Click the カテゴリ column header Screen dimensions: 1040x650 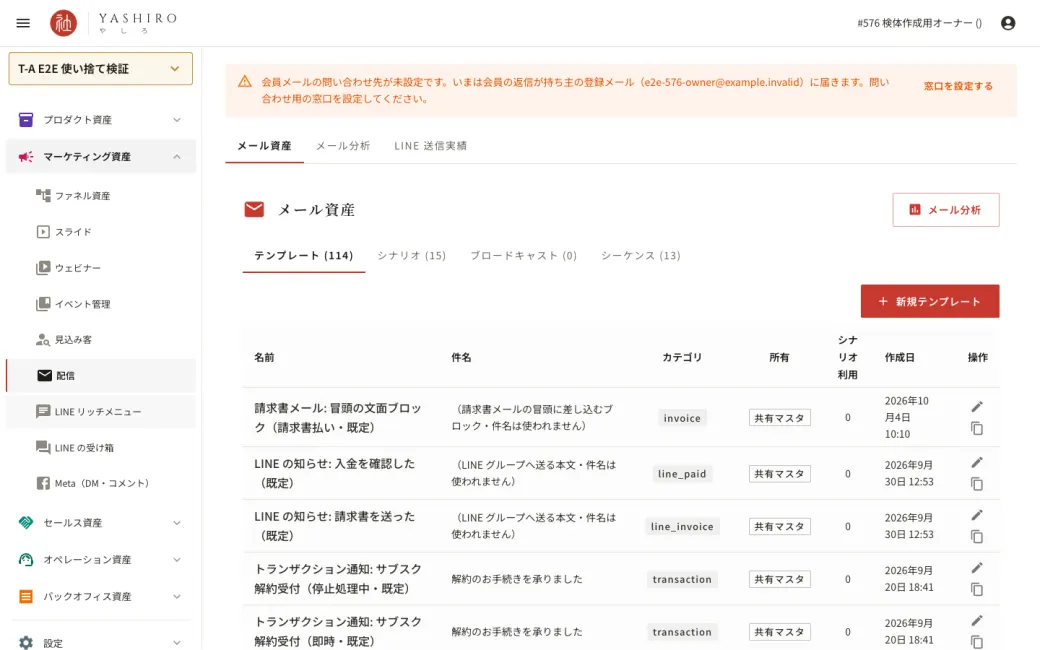(x=682, y=358)
